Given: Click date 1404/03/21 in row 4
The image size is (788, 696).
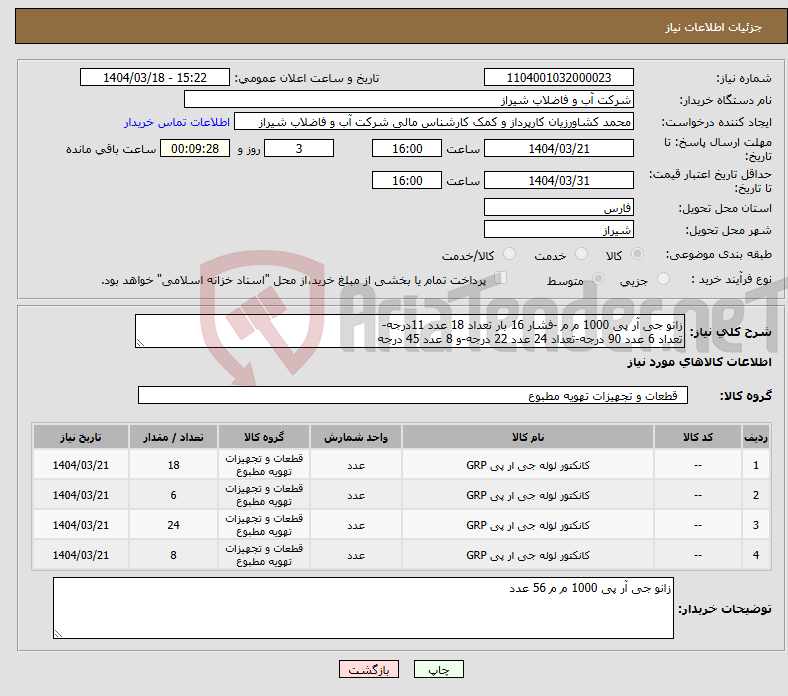Looking at the screenshot, I should pos(81,555).
